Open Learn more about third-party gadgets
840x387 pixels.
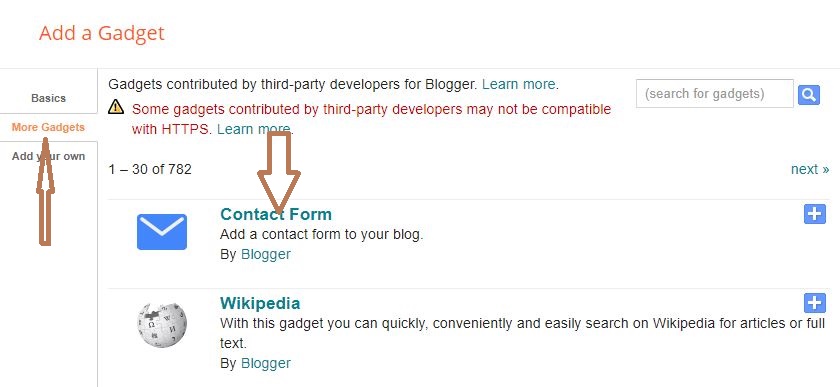tap(519, 84)
